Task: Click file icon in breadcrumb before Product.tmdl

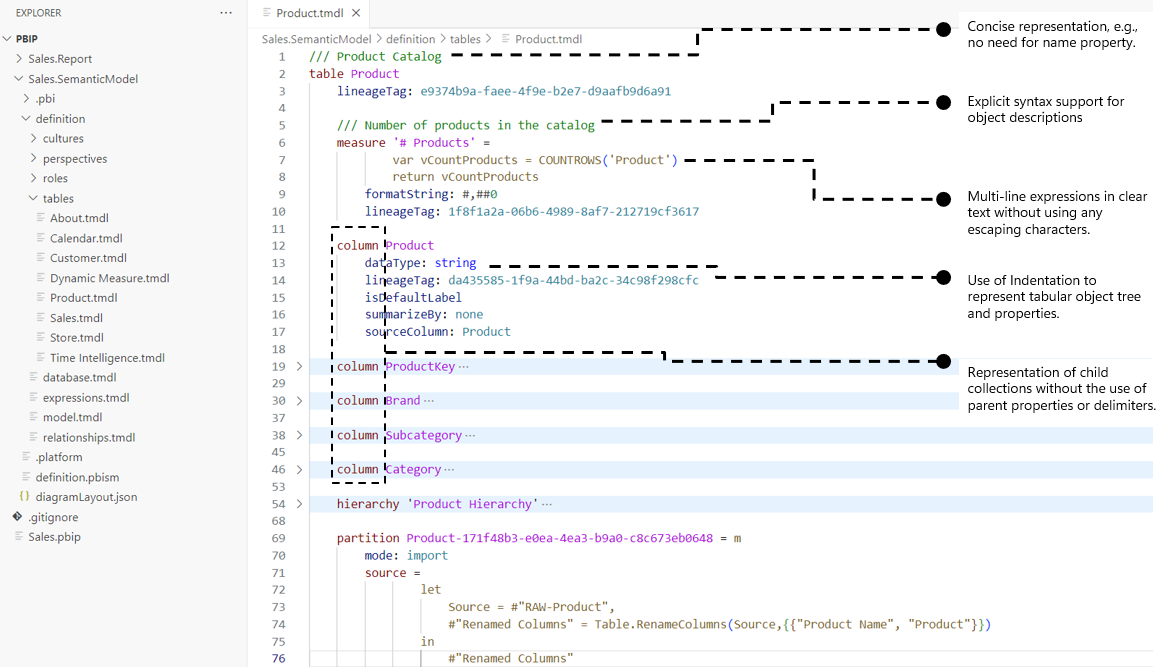Action: [x=505, y=39]
